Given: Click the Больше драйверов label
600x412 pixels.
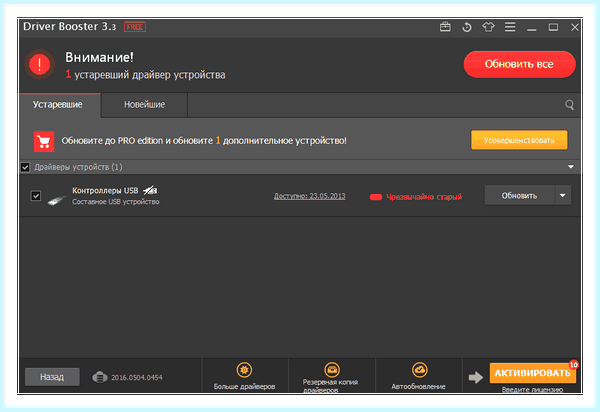Looking at the screenshot, I should tap(244, 386).
